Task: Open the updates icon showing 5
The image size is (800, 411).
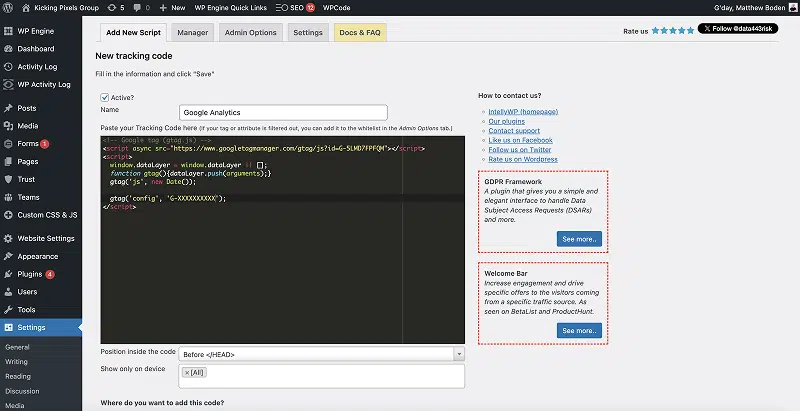Action: coord(112,8)
